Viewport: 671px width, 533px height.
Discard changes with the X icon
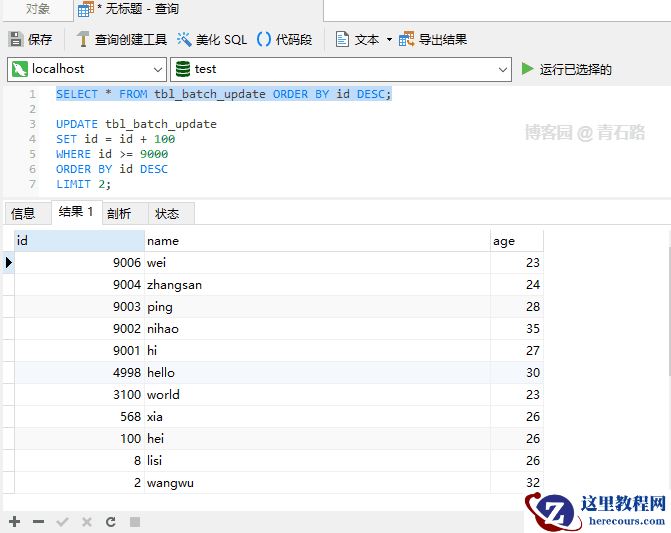tap(87, 521)
